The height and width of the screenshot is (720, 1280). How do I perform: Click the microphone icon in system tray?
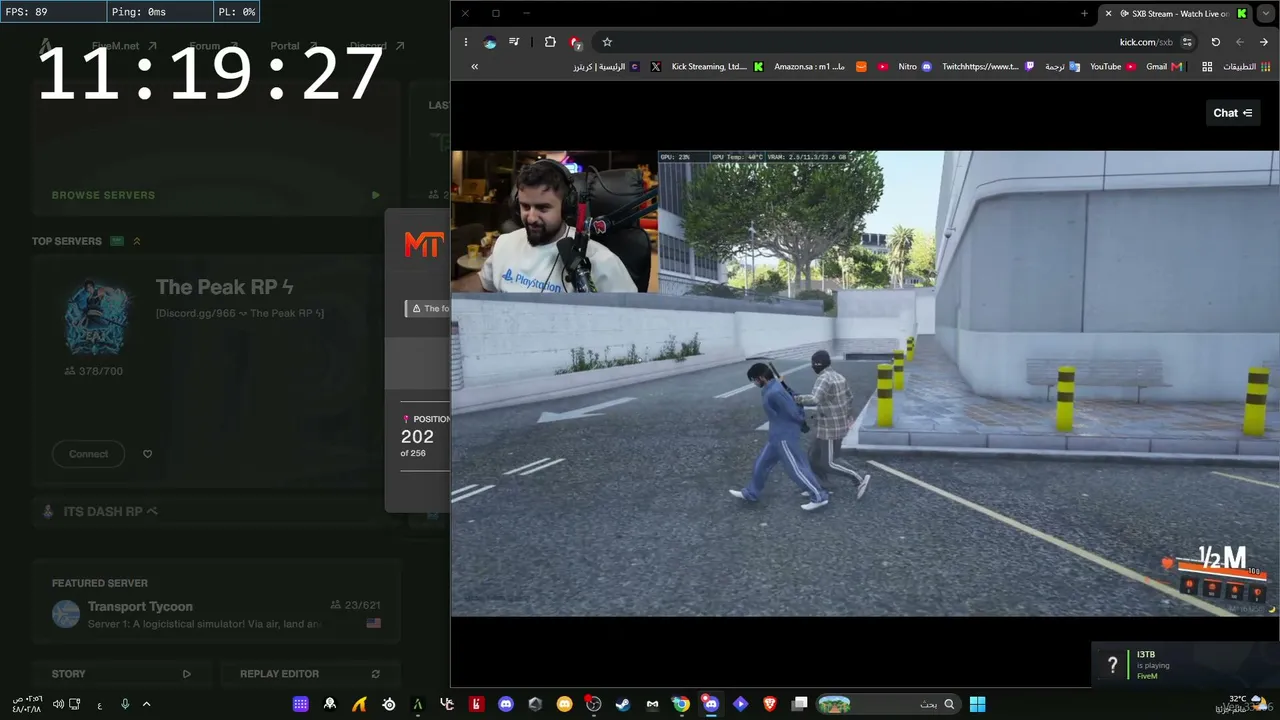[125, 704]
